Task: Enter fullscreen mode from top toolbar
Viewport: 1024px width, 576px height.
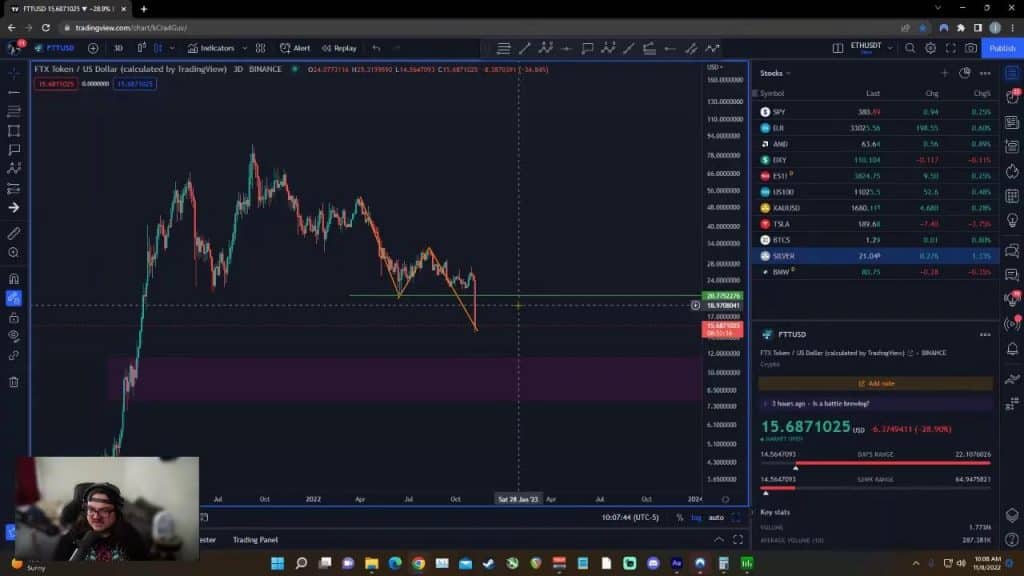Action: (x=950, y=48)
